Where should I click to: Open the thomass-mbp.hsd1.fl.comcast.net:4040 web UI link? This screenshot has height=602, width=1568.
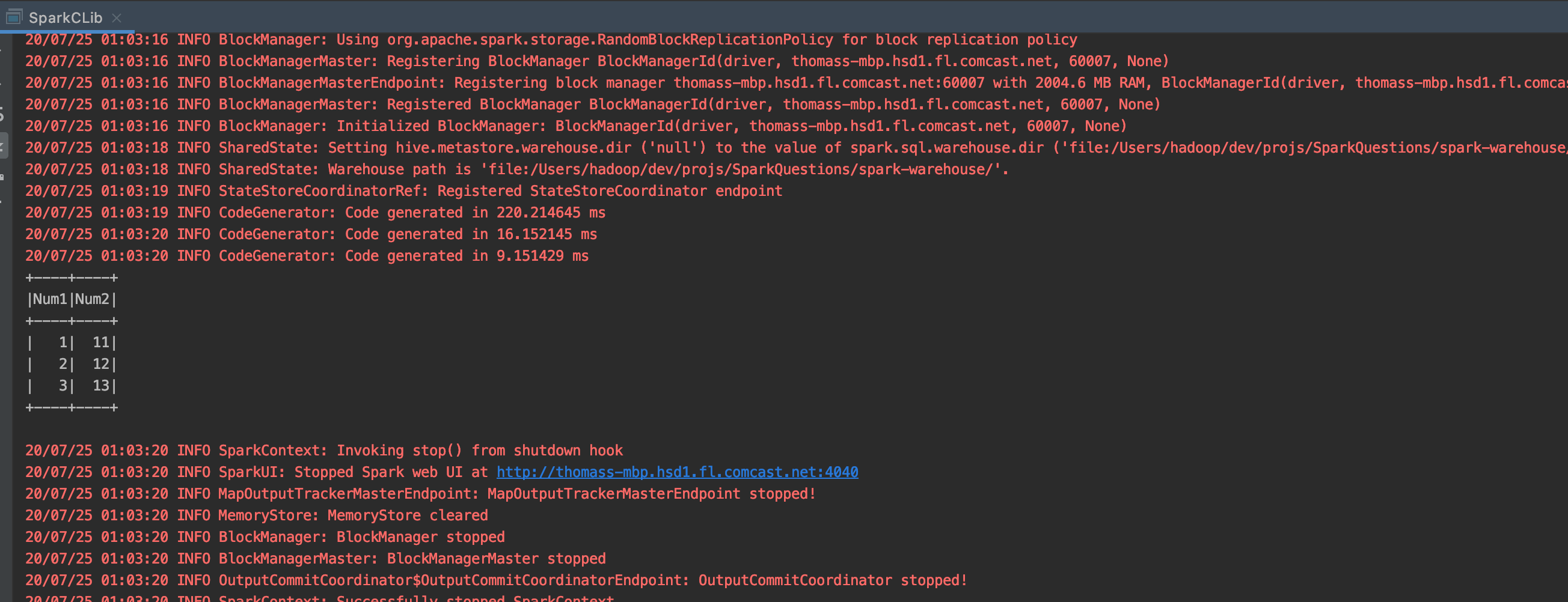pyautogui.click(x=677, y=471)
